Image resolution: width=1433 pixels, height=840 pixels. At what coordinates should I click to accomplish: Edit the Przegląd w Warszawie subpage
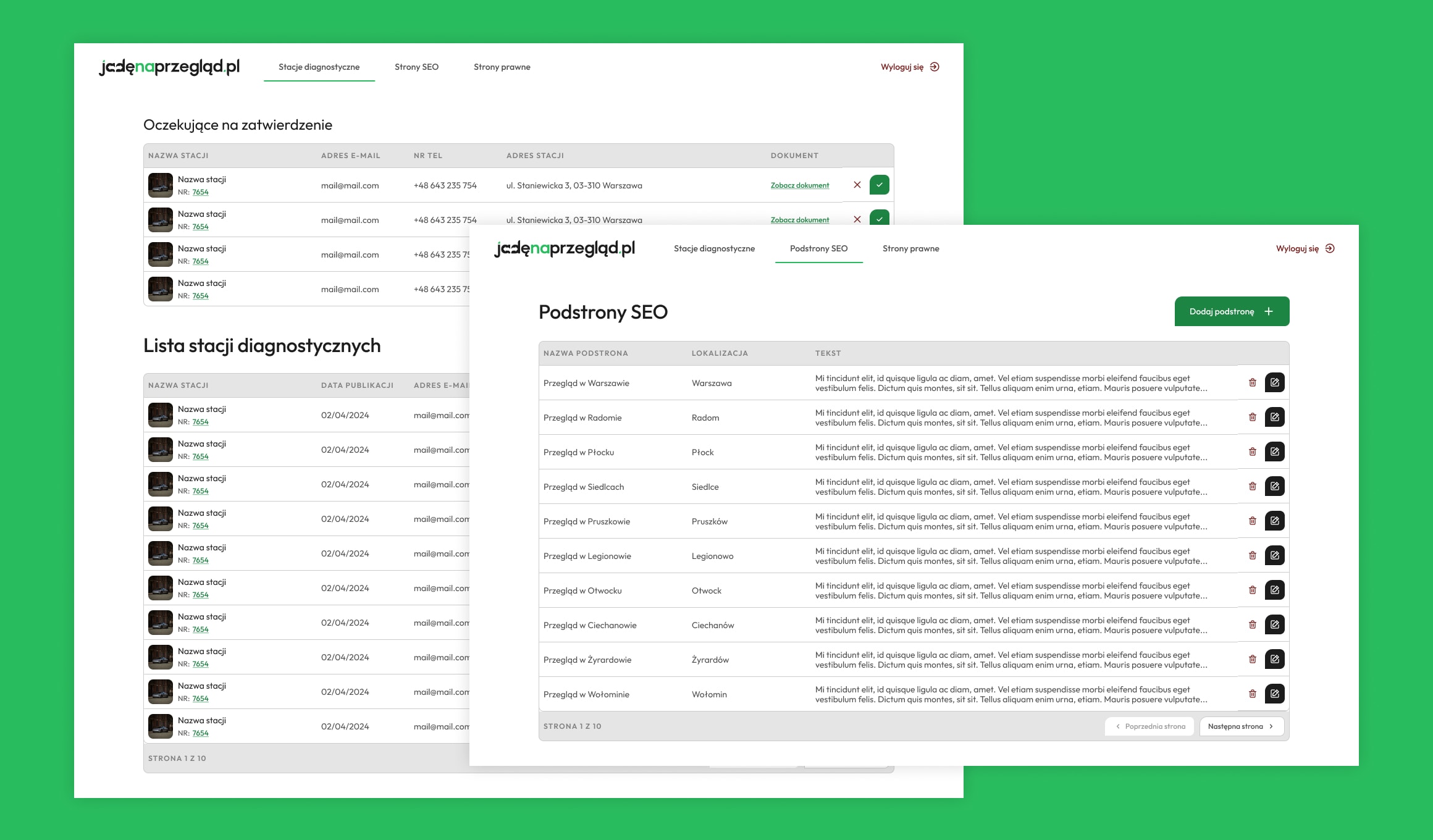[x=1275, y=383]
